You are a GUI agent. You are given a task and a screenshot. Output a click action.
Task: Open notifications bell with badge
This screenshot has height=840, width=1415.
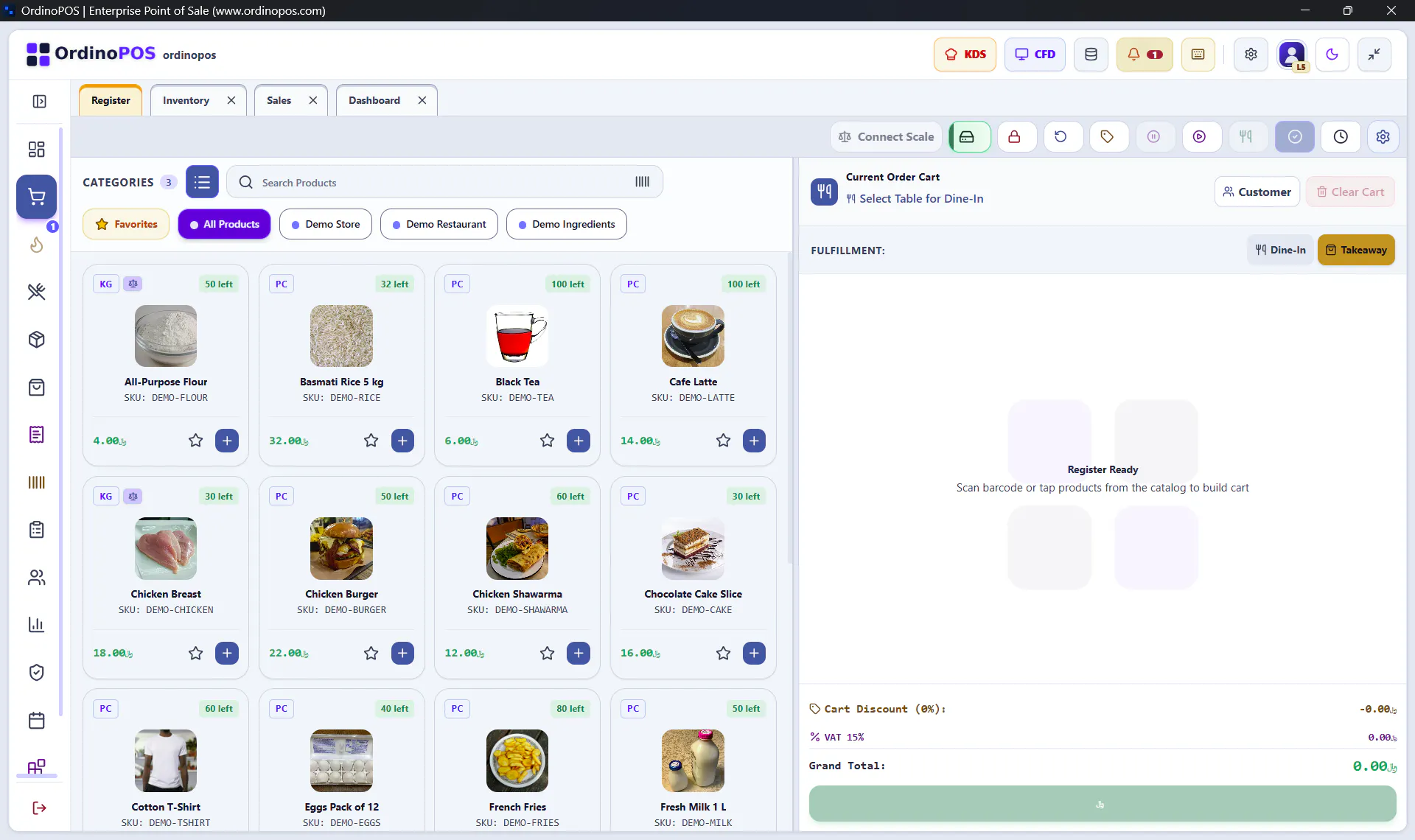[1144, 55]
